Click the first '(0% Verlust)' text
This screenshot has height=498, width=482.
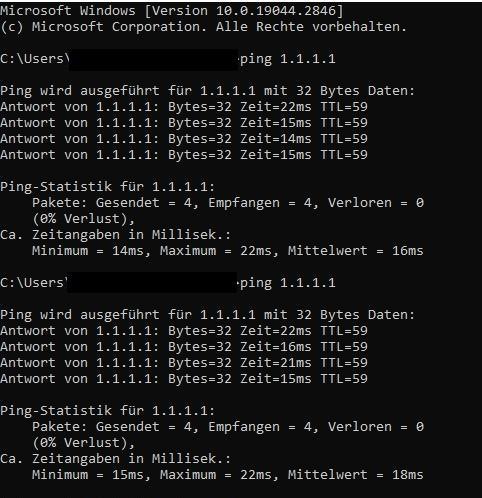84,219
